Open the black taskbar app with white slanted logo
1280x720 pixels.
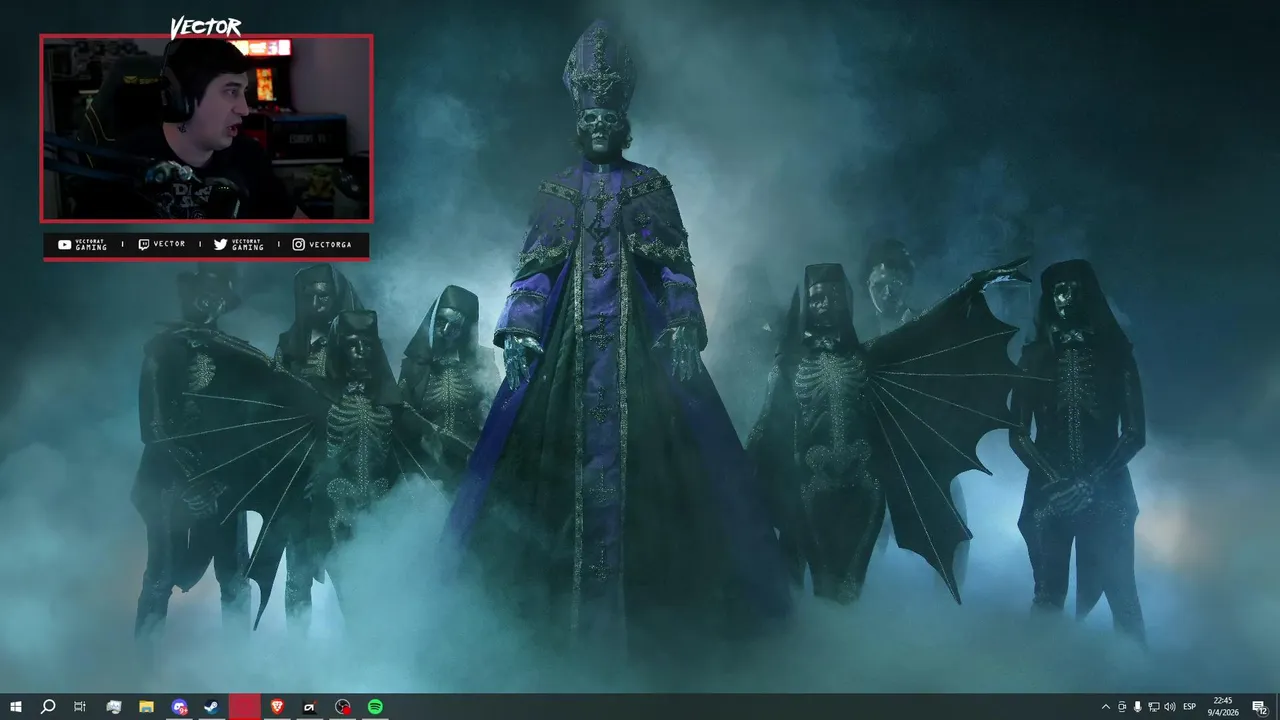(310, 707)
